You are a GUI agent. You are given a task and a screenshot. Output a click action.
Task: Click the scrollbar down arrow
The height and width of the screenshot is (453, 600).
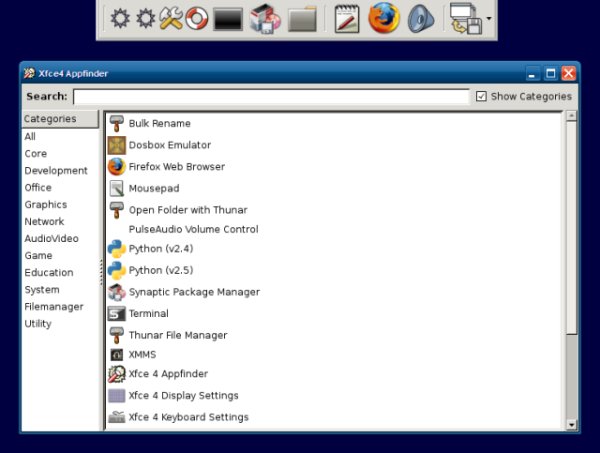click(571, 425)
